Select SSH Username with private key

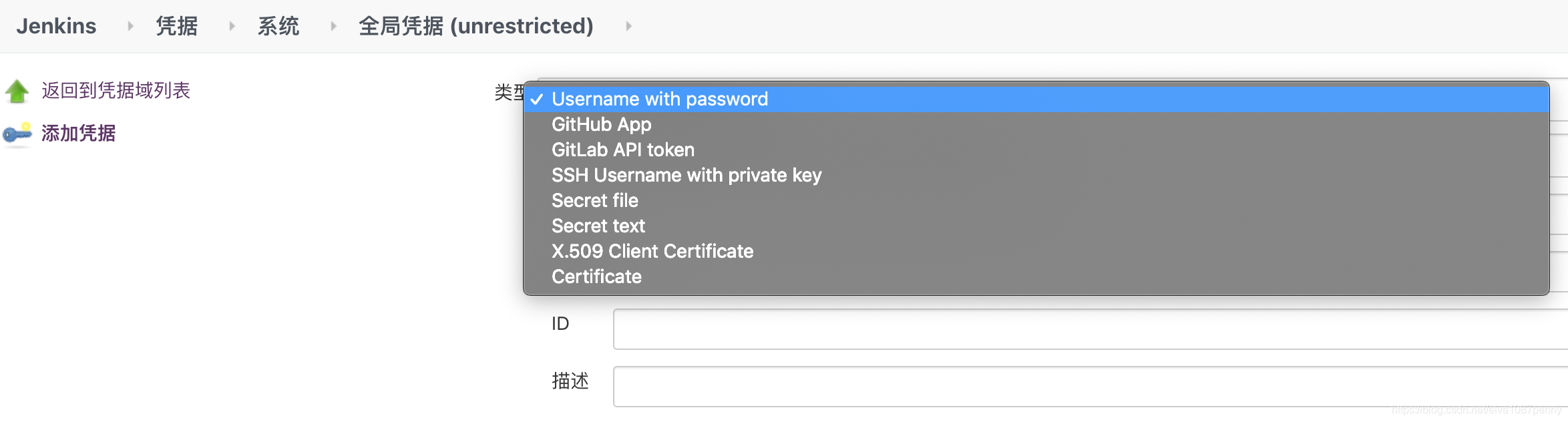coord(686,175)
